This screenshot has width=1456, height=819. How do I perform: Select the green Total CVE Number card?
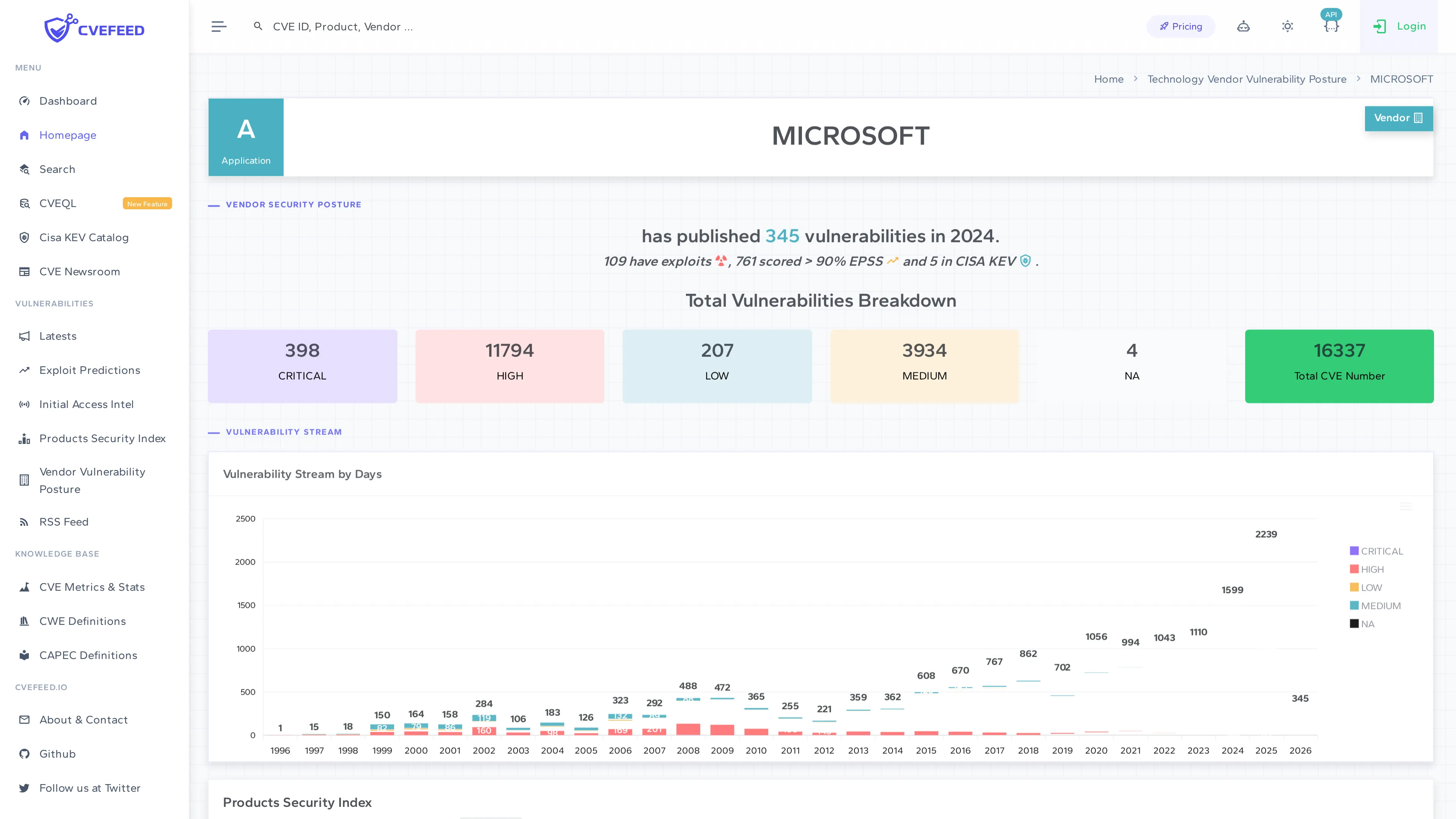(x=1339, y=366)
